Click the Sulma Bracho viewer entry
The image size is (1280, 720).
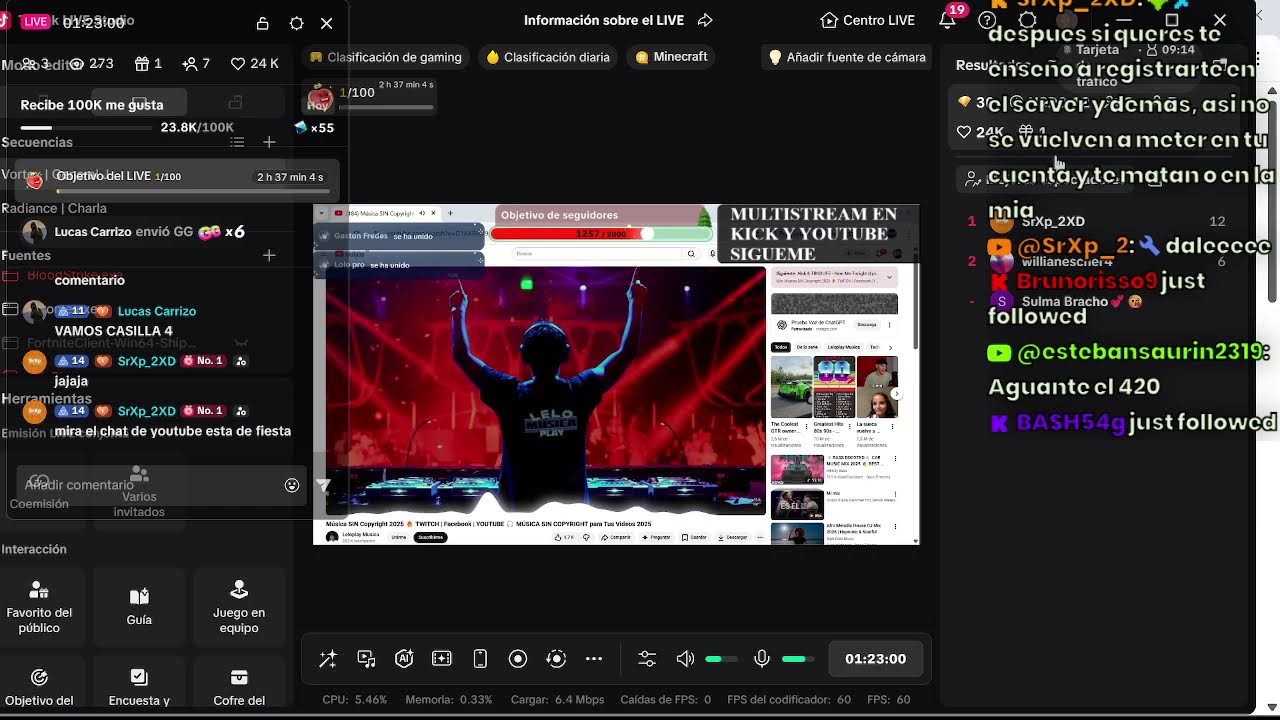(1097, 301)
